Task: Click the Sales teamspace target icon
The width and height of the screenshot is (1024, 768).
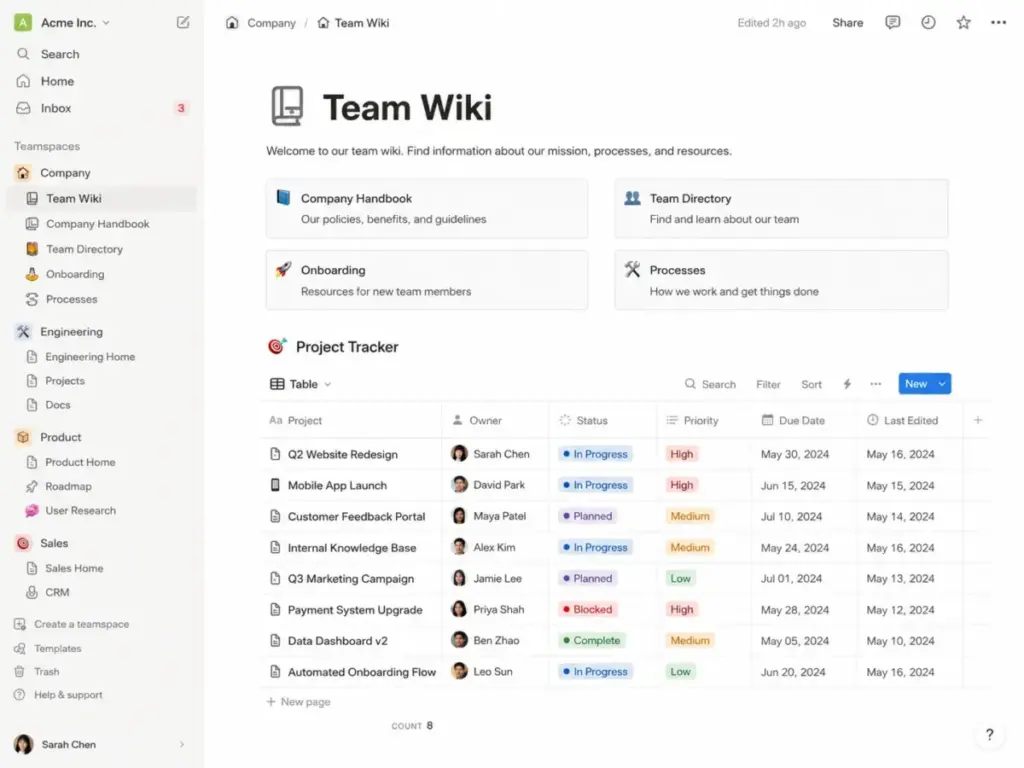Action: coord(23,543)
